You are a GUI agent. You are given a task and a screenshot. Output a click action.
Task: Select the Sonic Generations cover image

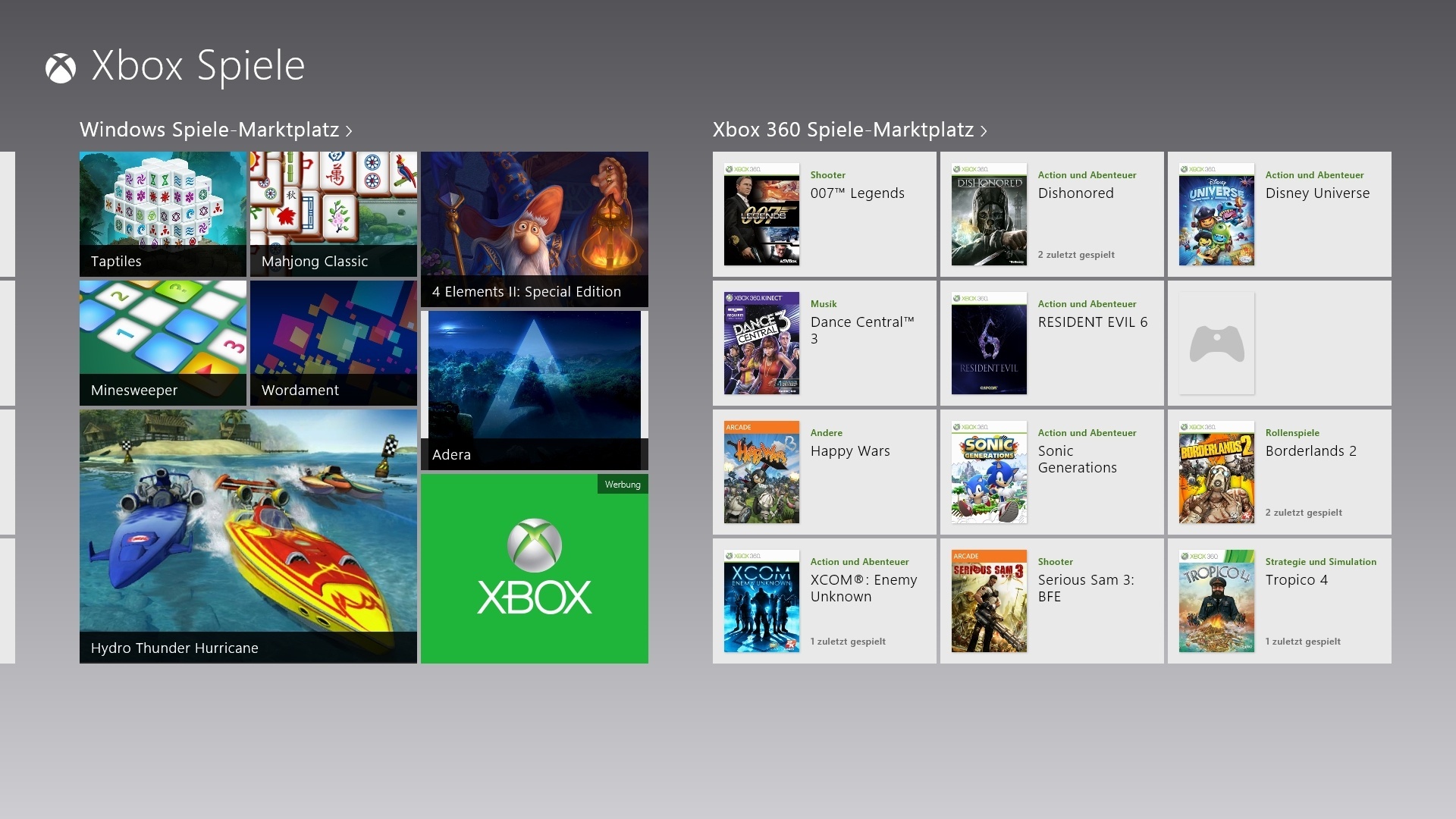point(989,472)
